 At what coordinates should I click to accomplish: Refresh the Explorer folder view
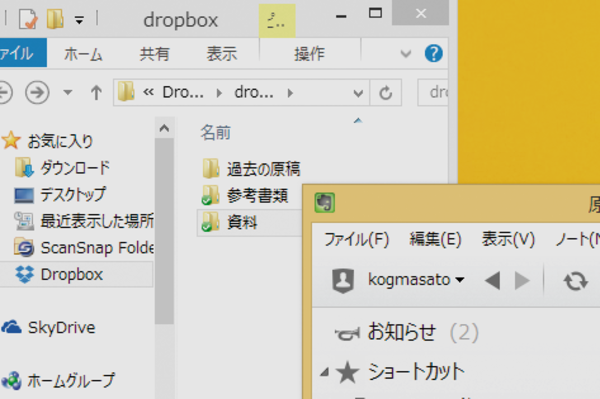386,93
